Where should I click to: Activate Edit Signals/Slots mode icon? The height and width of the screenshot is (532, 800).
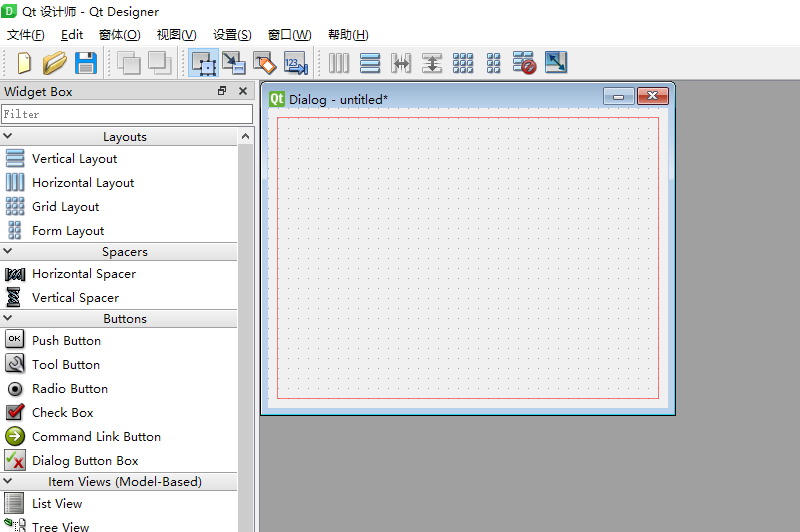tap(234, 63)
